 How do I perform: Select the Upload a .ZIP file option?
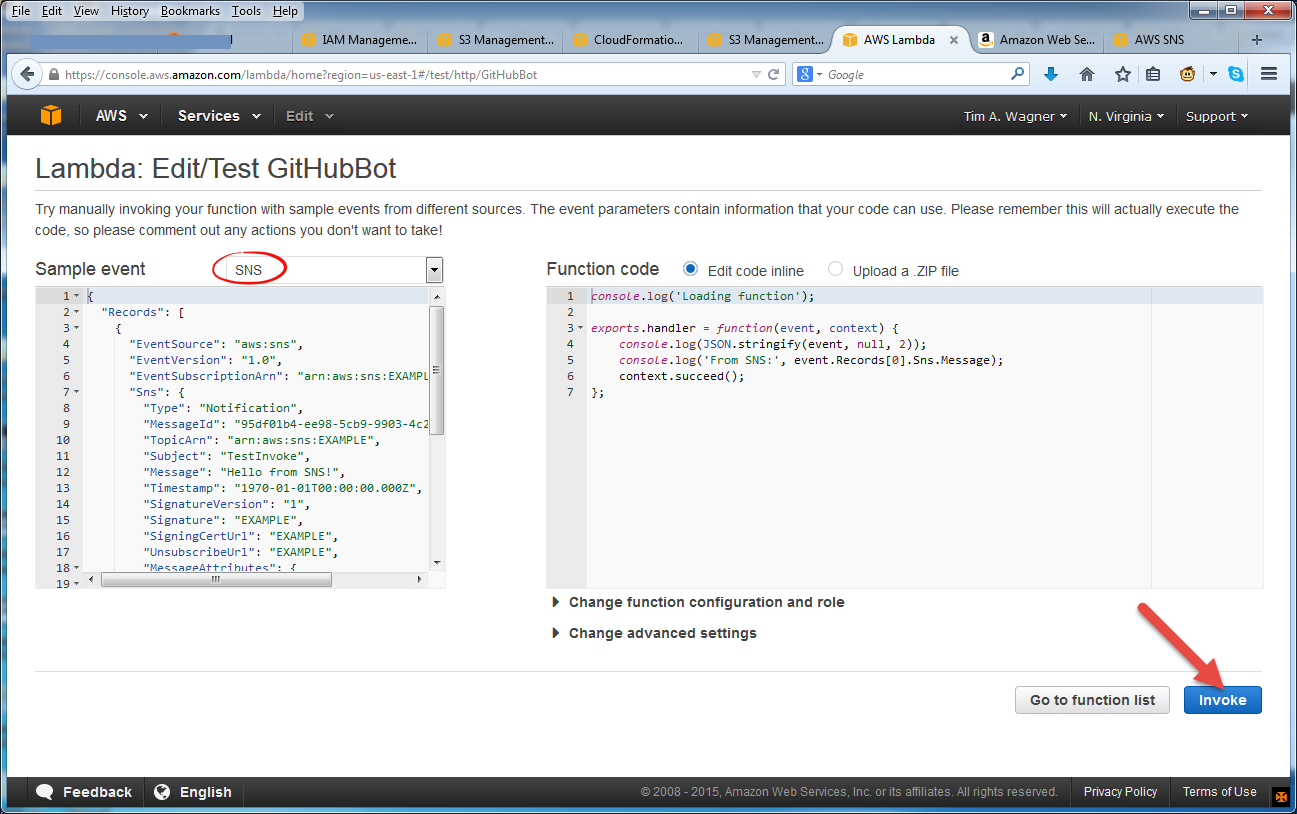coord(836,270)
